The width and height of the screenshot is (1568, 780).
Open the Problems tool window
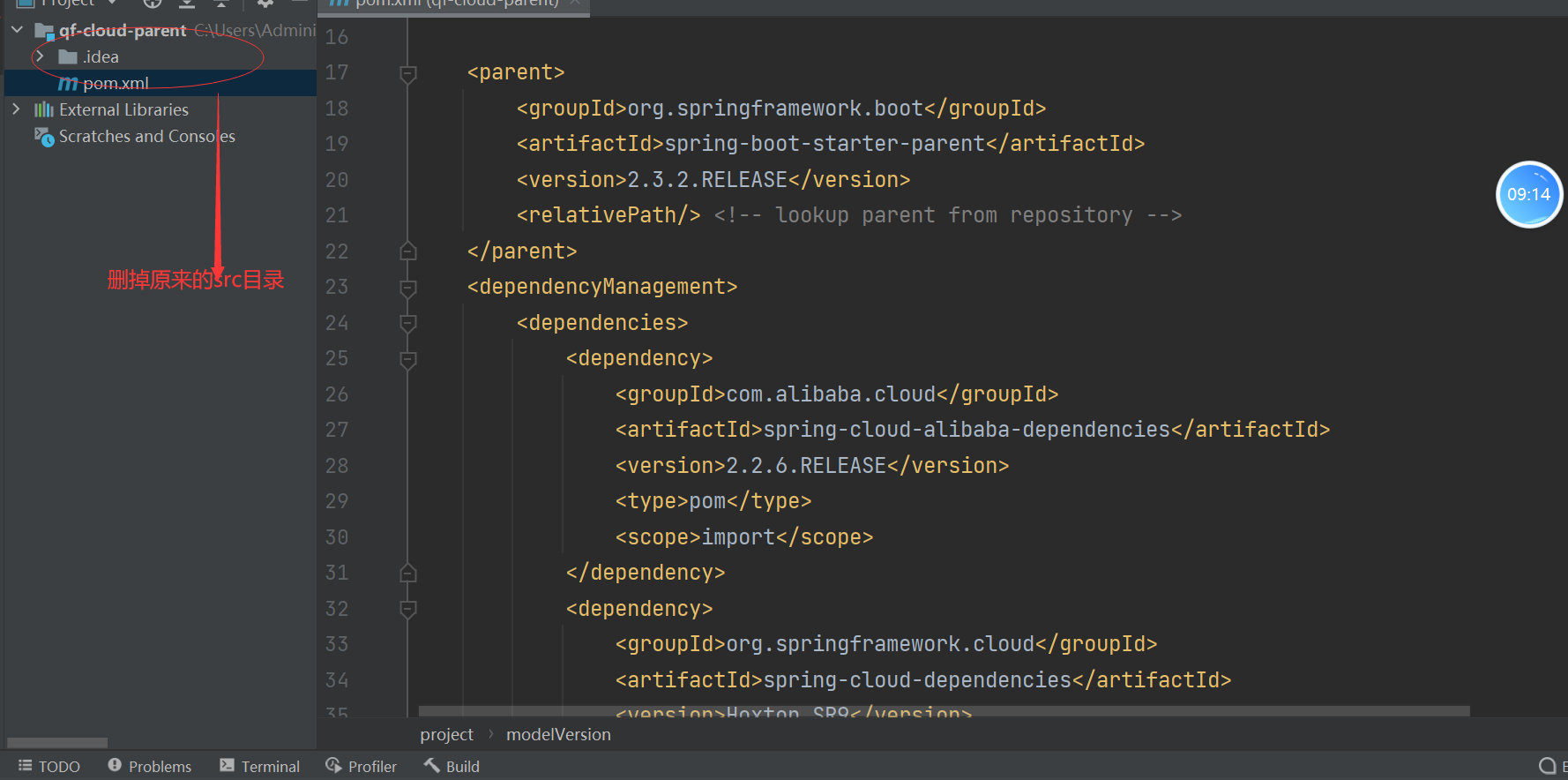149,766
